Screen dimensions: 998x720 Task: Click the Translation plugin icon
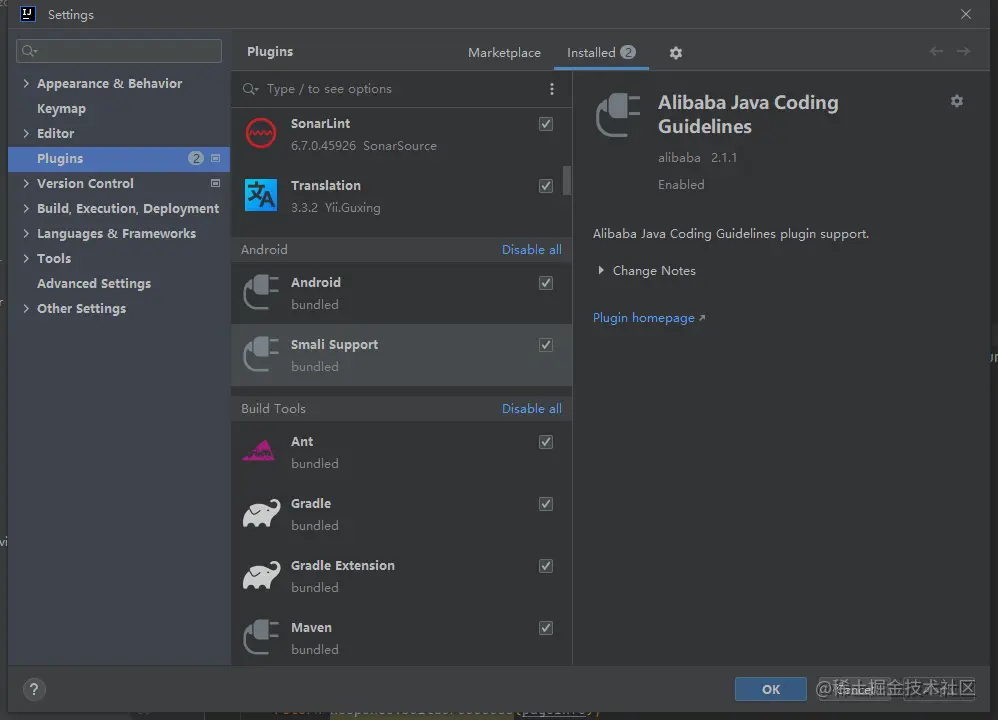pos(261,196)
